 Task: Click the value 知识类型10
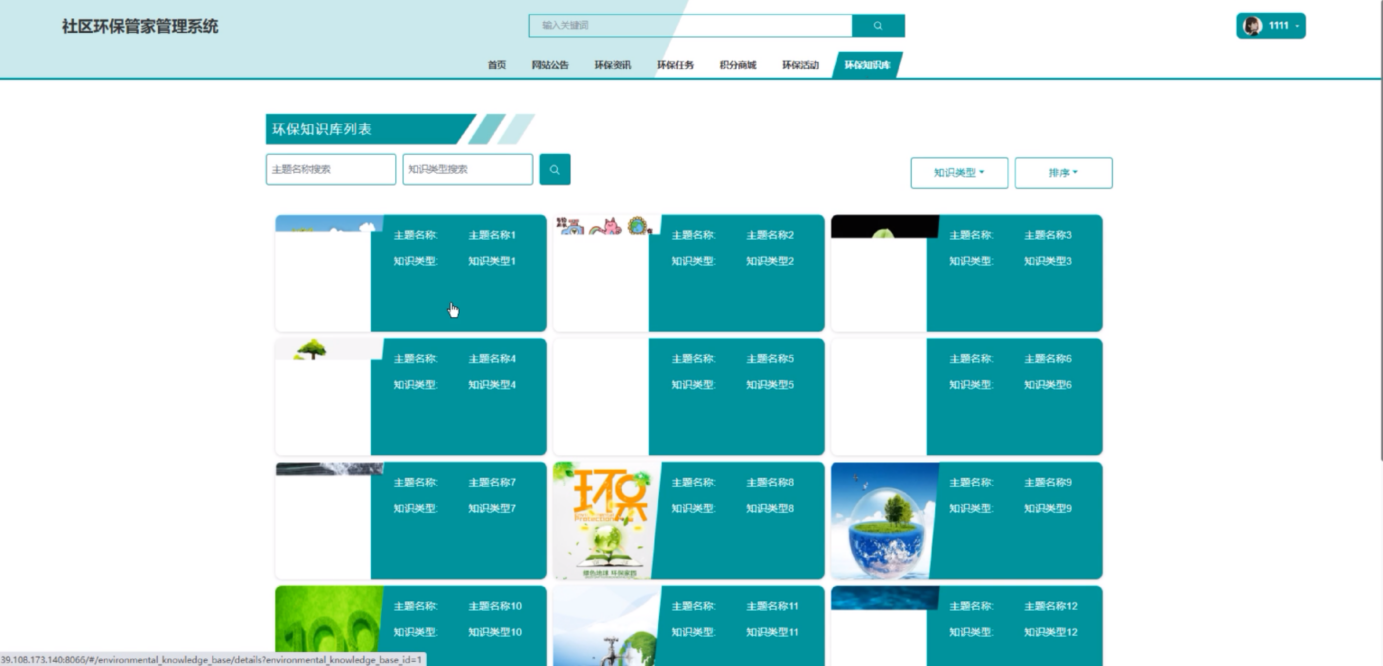[495, 633]
